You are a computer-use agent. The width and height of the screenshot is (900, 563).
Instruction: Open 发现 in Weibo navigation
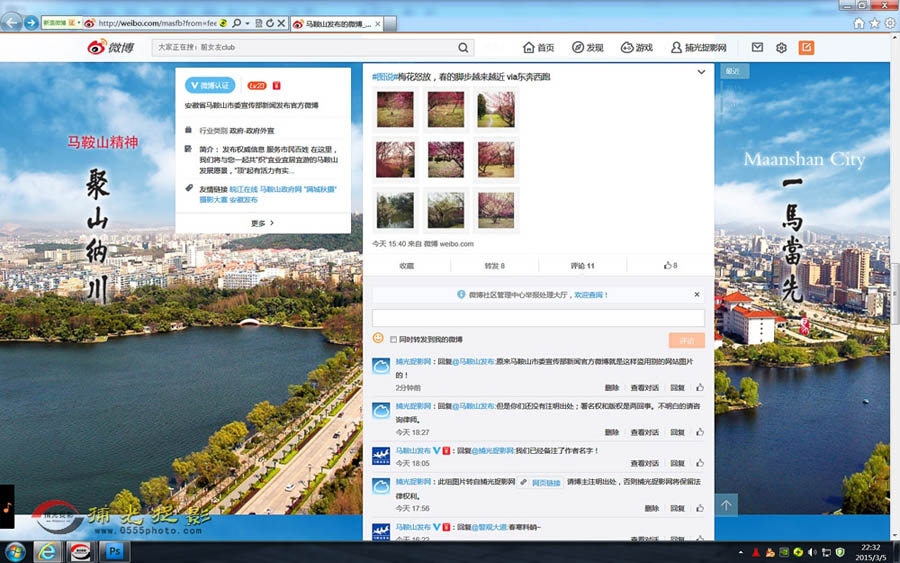(587, 48)
